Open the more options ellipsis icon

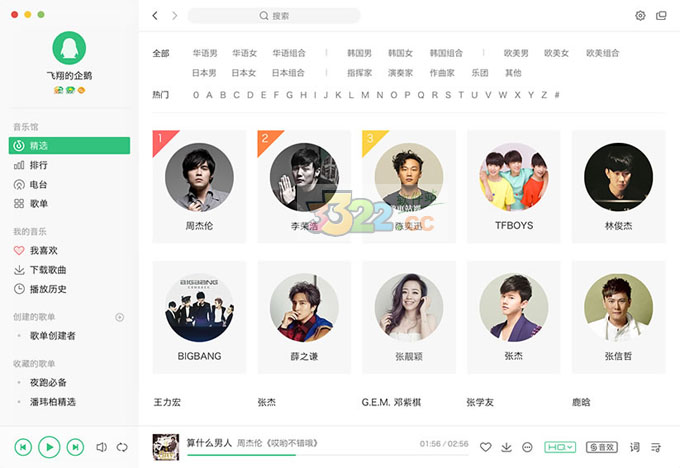[x=527, y=447]
